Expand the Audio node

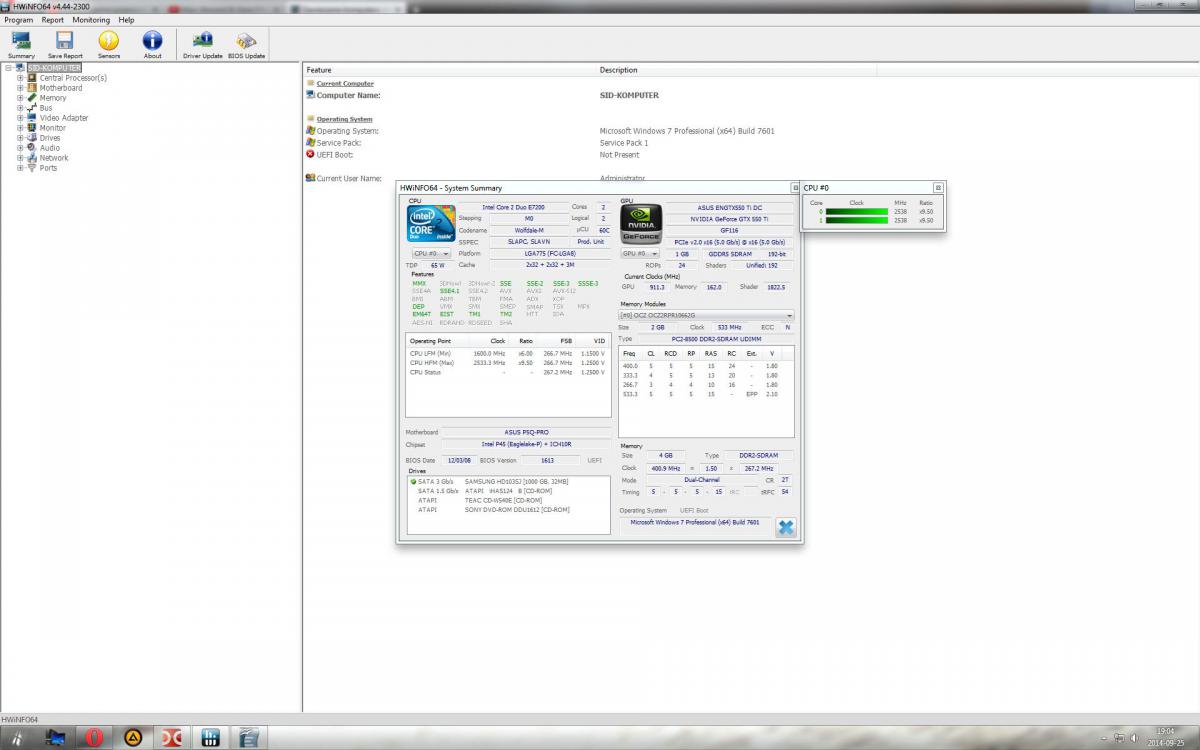[x=20, y=148]
